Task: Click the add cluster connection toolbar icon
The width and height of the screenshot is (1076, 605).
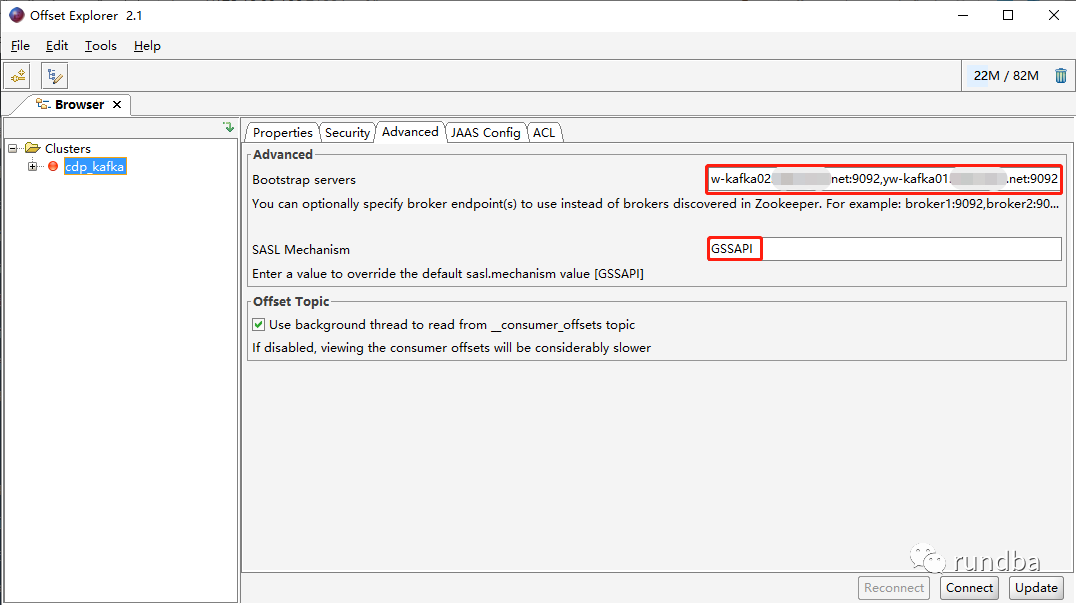Action: [x=17, y=75]
